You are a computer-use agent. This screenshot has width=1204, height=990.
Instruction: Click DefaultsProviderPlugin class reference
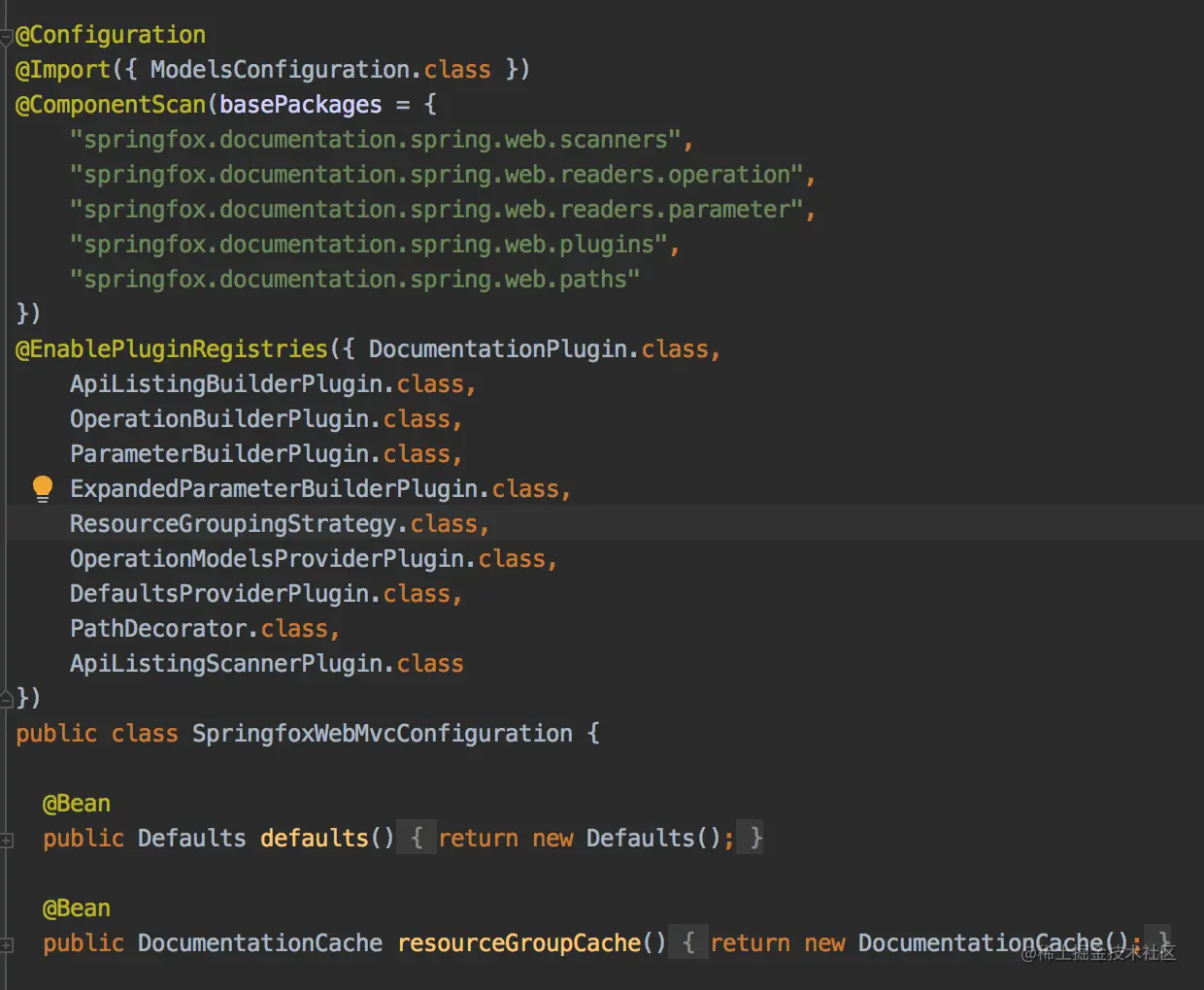pyautogui.click(x=218, y=594)
